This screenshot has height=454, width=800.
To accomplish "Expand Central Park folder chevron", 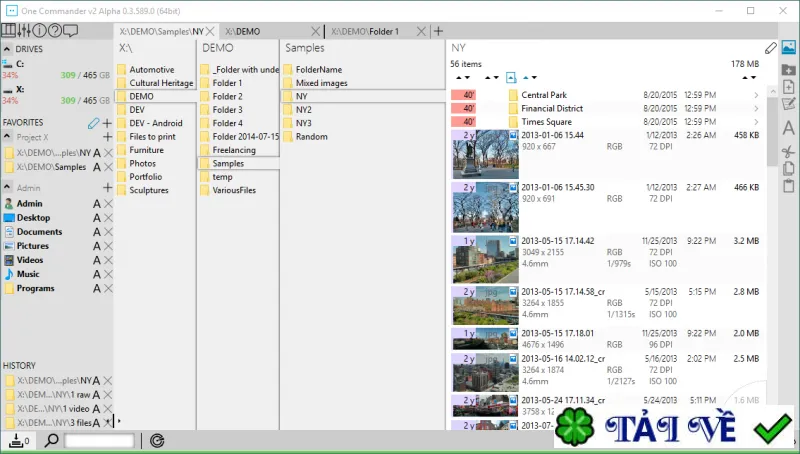I will tap(756, 95).
